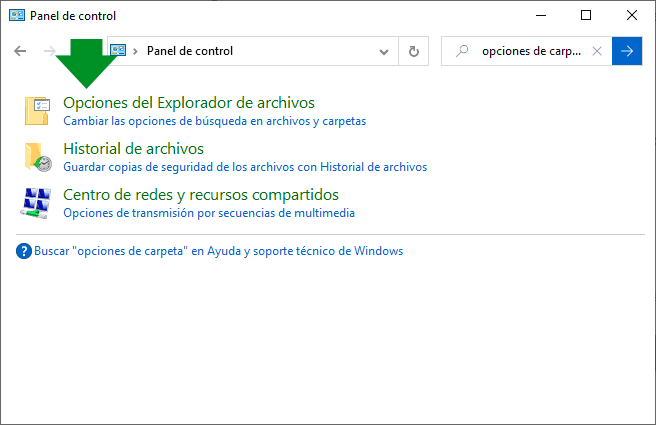Open Guardar copias de seguridad link

click(x=244, y=167)
